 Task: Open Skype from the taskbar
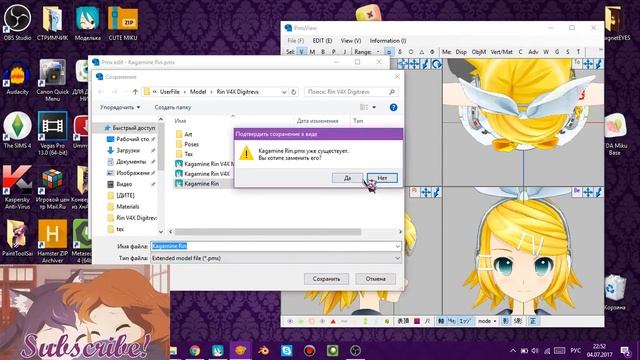point(287,351)
